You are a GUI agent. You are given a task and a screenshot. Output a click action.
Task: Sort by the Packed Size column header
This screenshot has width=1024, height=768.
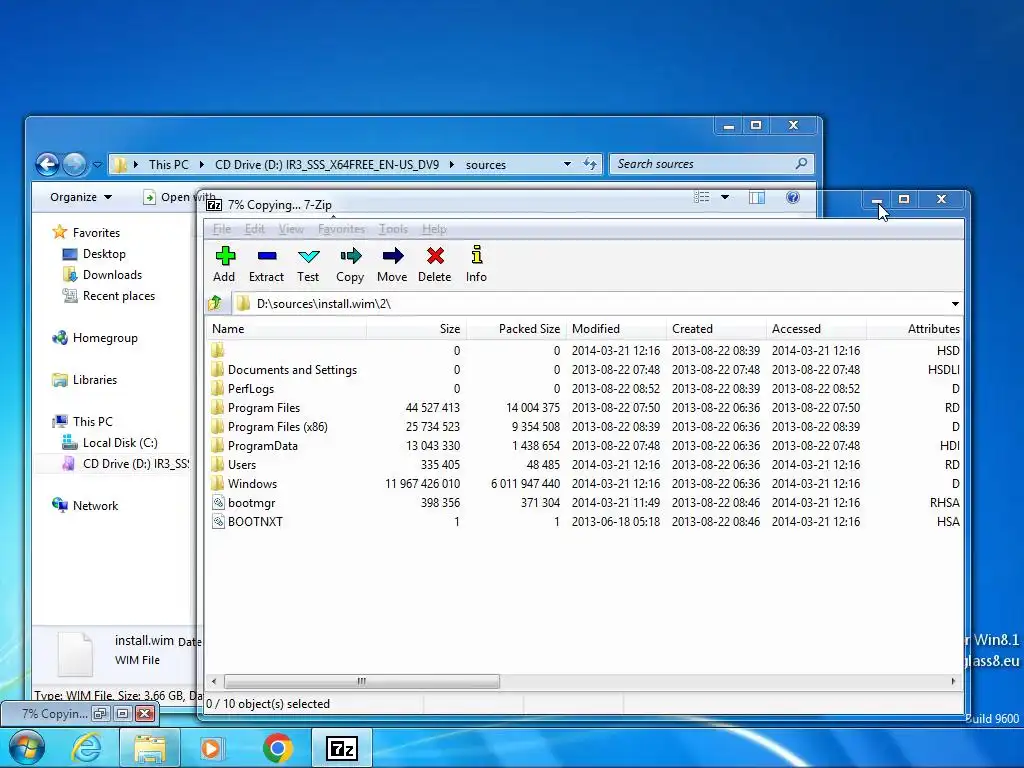[516, 328]
